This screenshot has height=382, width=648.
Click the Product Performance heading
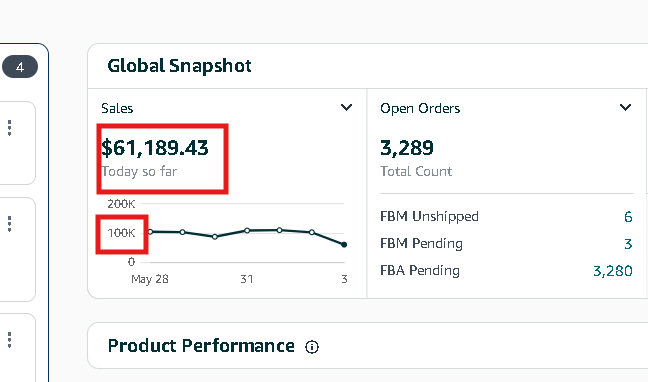click(201, 346)
